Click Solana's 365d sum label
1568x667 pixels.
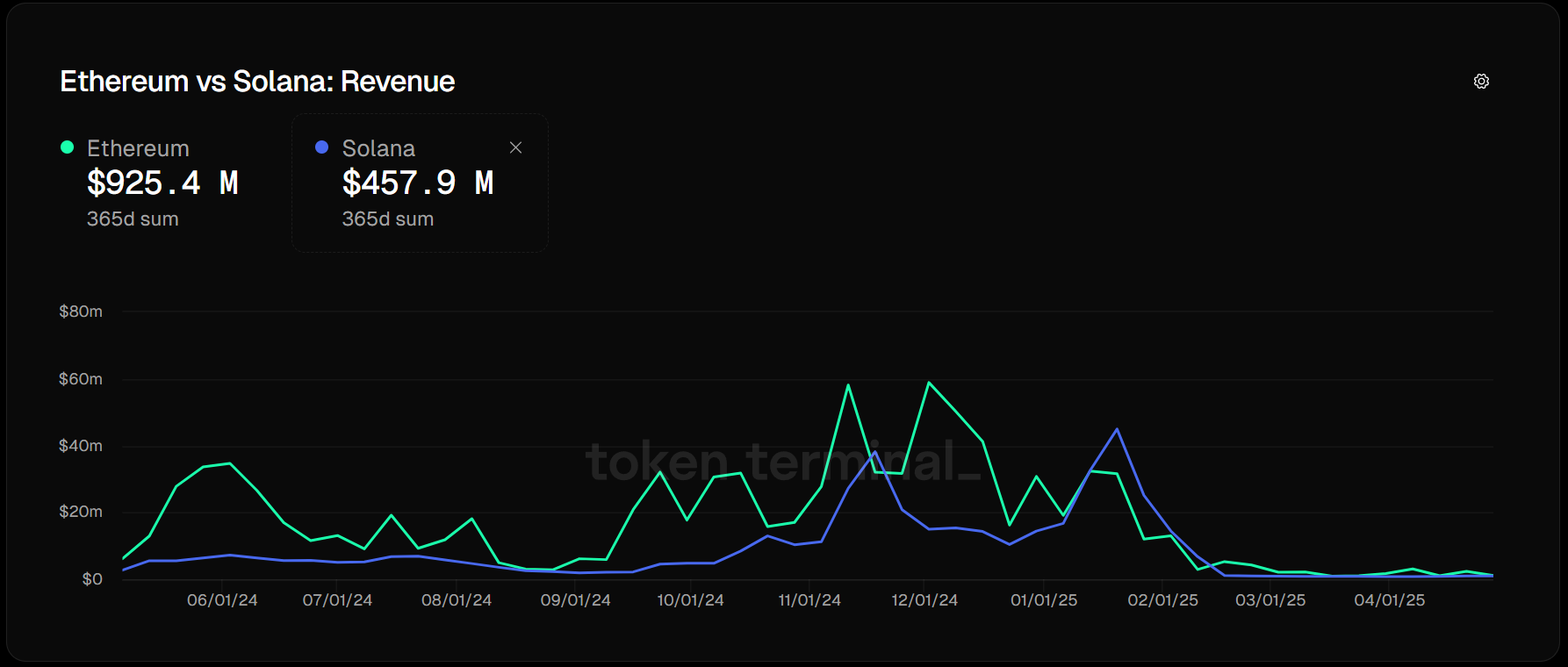pyautogui.click(x=387, y=219)
